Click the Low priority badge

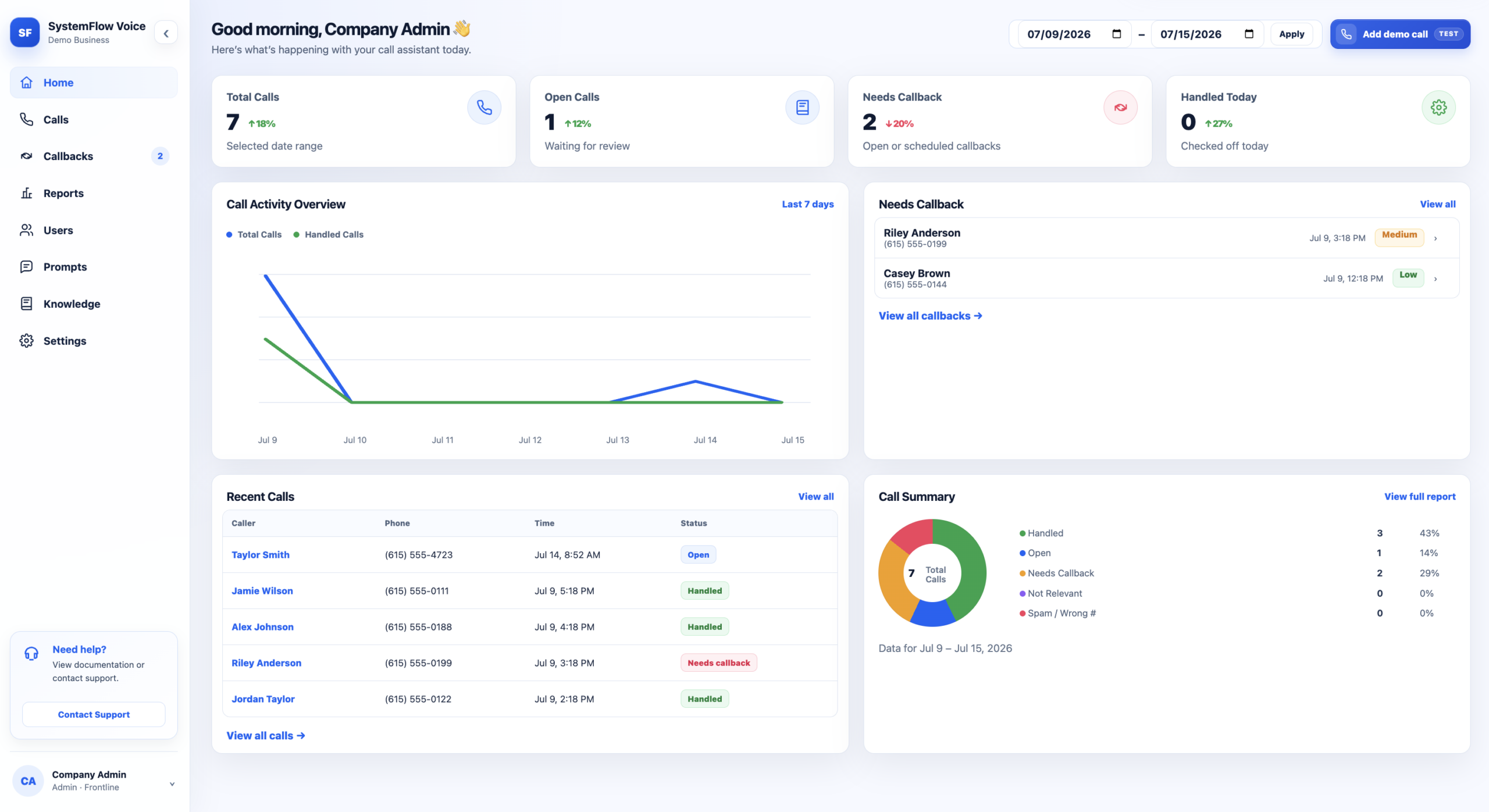click(1408, 277)
